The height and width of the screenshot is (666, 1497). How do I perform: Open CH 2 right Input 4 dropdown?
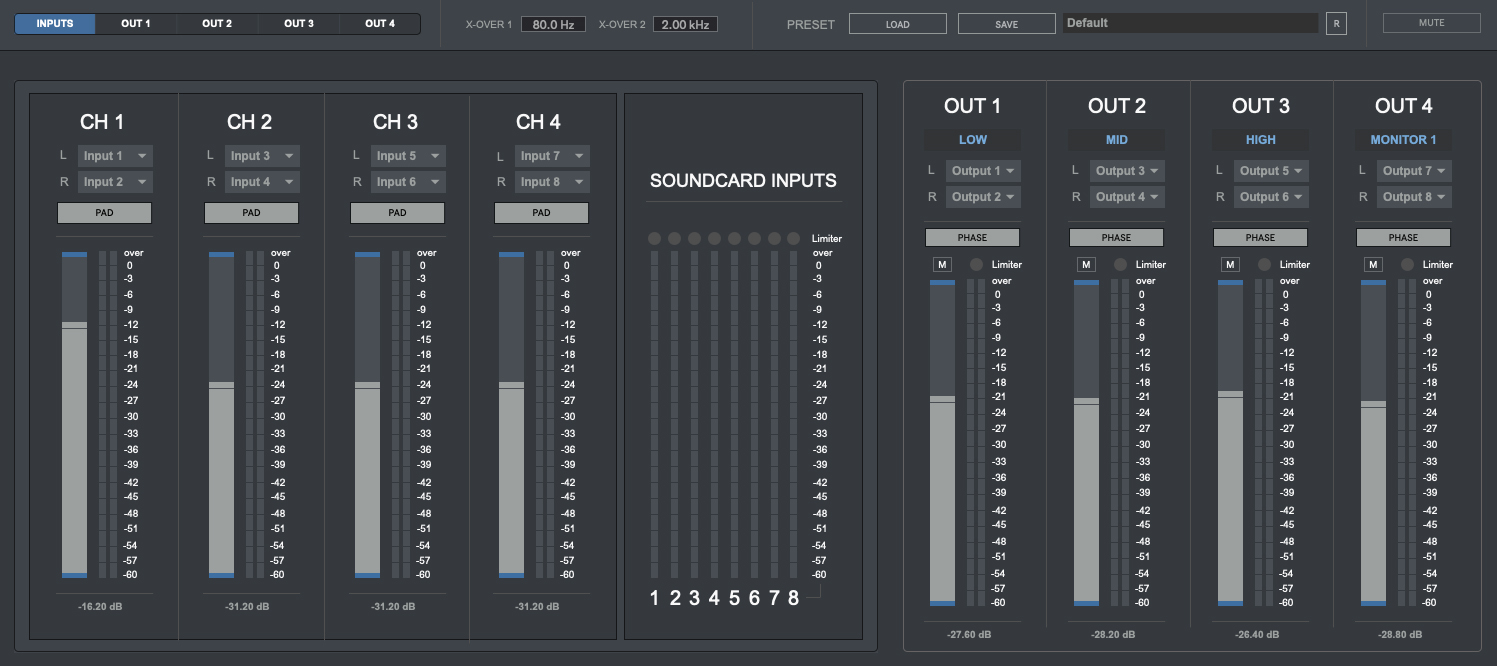click(262, 182)
